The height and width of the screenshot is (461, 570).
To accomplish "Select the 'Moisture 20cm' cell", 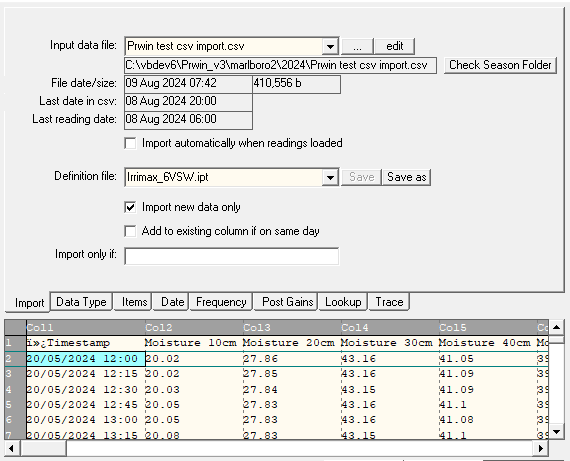I will (292, 343).
